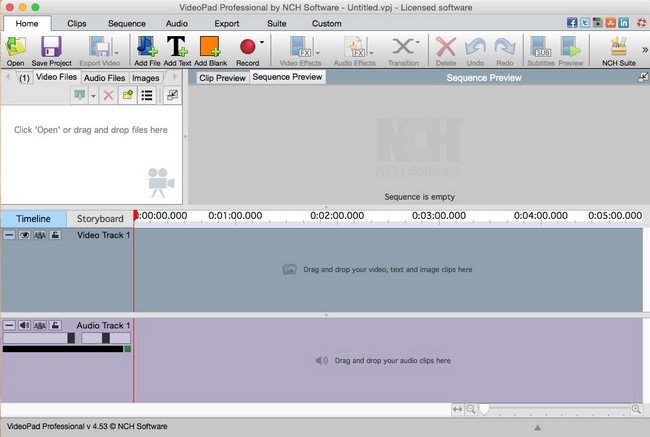Screen dimensions: 650x437
Task: Undock the media bin panel
Action: pyautogui.click(x=172, y=95)
